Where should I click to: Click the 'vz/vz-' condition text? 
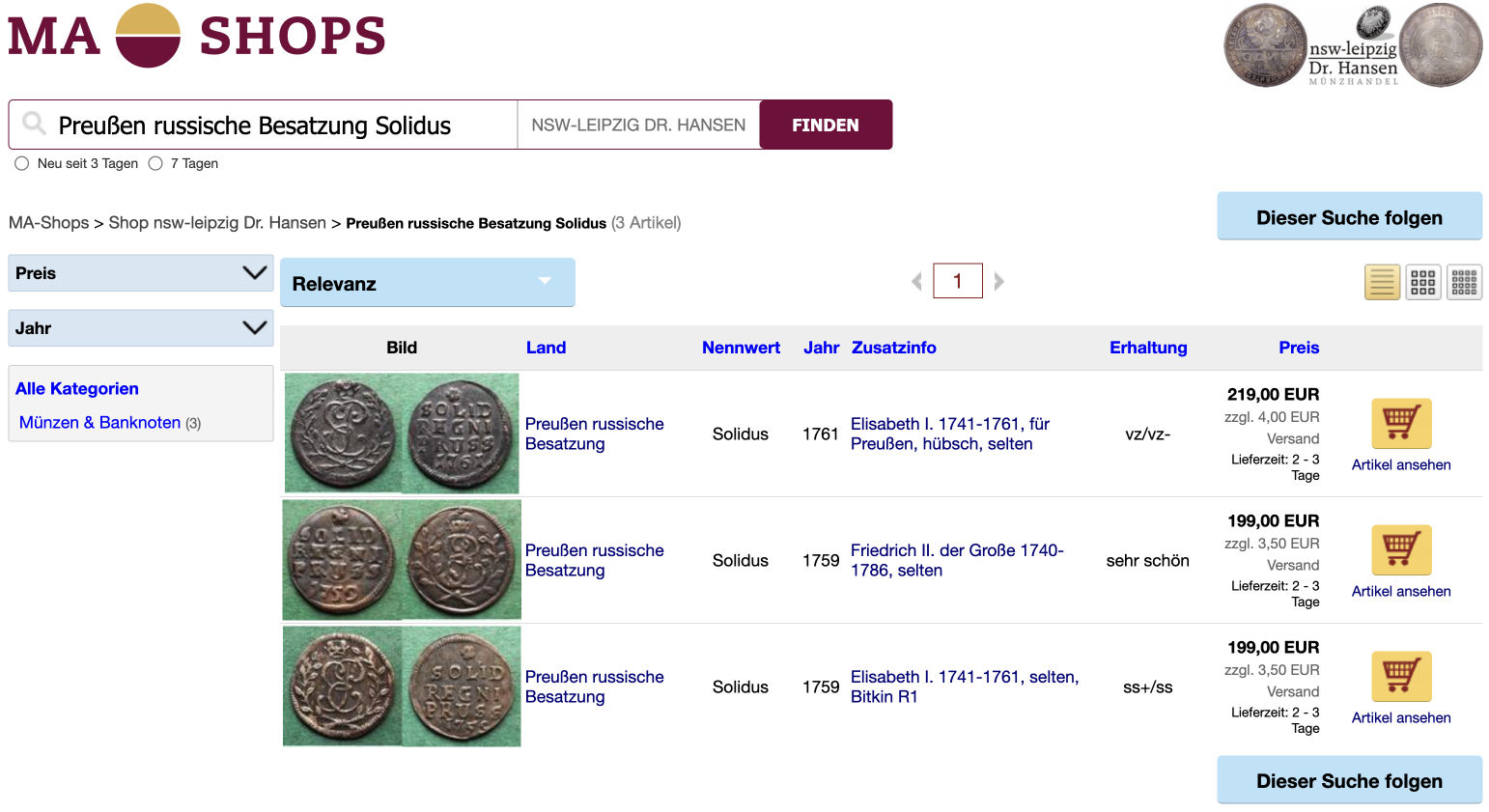[1148, 434]
